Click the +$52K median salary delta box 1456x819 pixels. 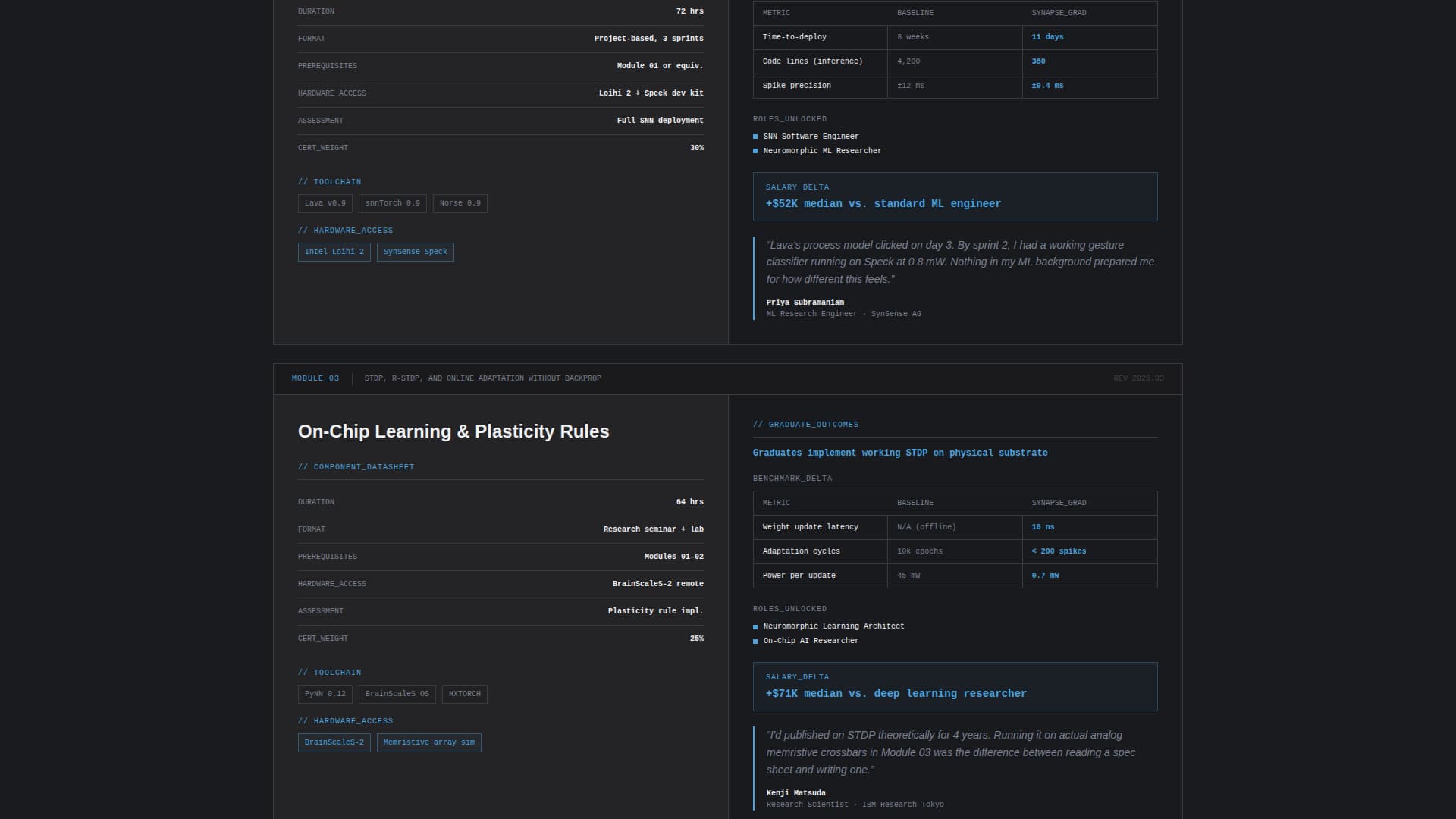pos(955,196)
